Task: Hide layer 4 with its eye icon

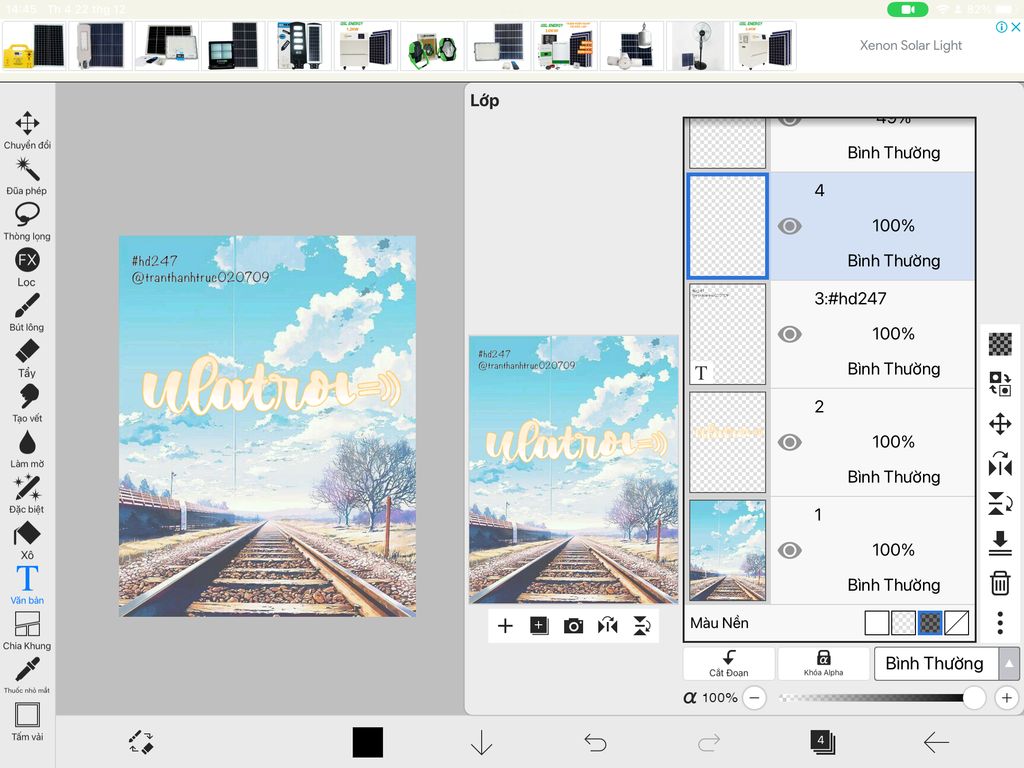Action: pyautogui.click(x=790, y=226)
